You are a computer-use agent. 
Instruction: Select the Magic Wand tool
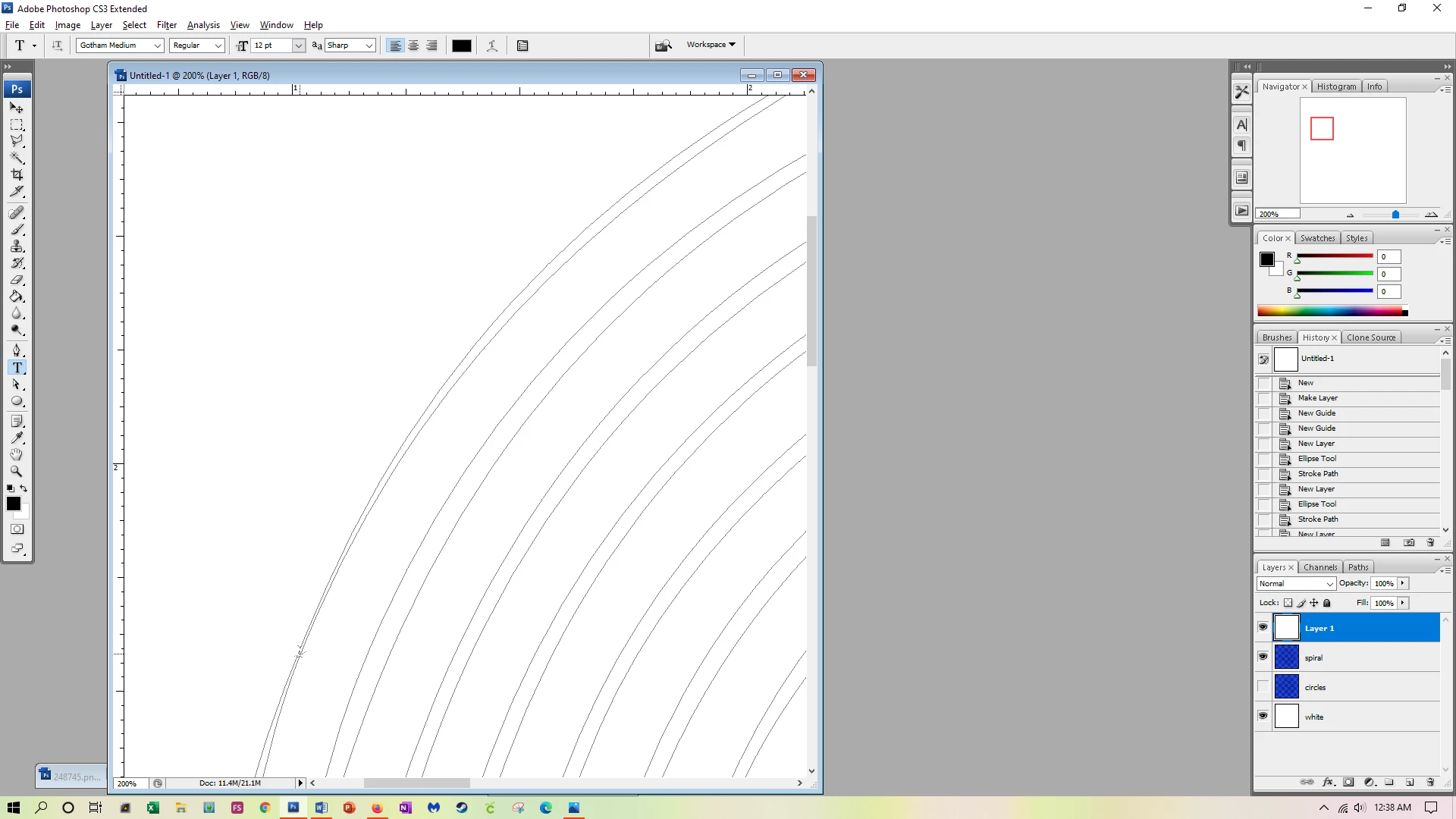pyautogui.click(x=17, y=158)
